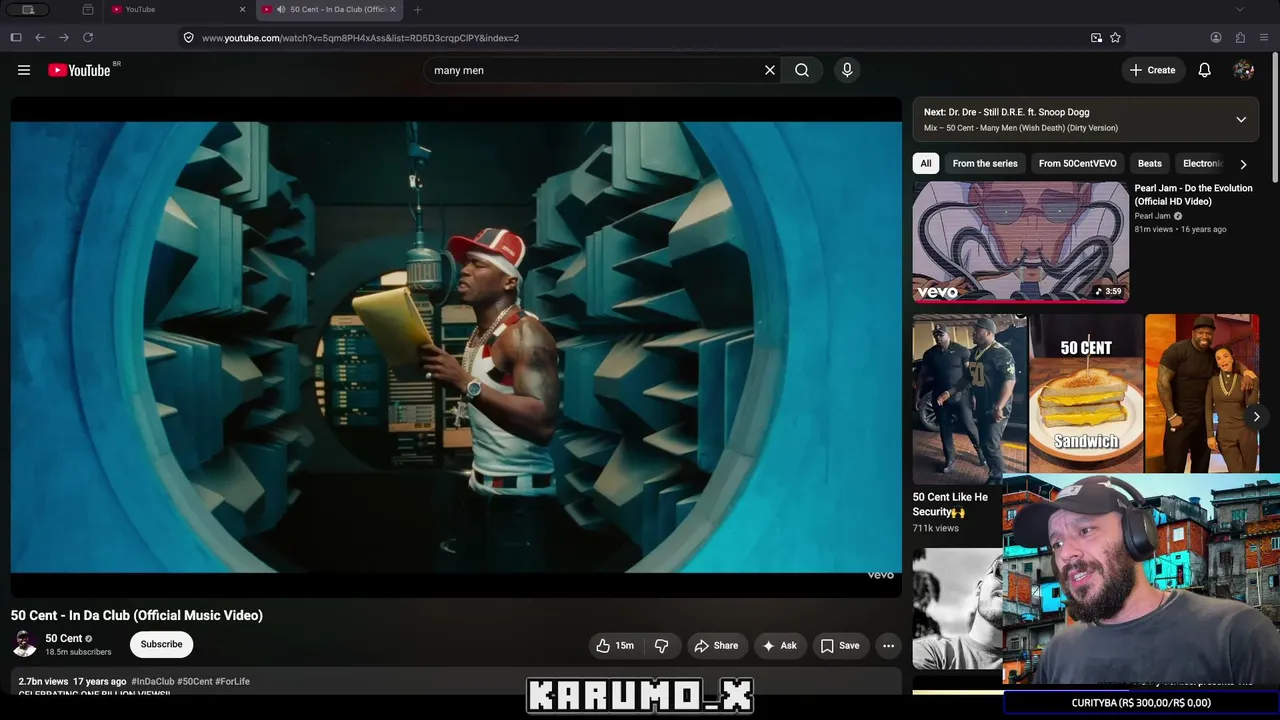Image resolution: width=1280 pixels, height=720 pixels.
Task: Open the browser application menu
Action: tap(1265, 37)
